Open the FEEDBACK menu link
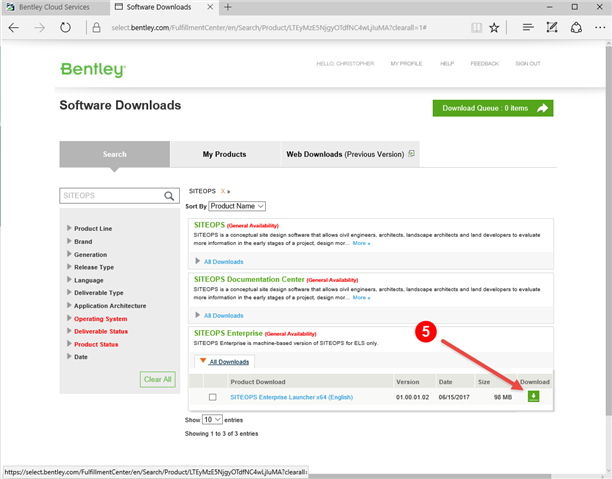 point(485,64)
